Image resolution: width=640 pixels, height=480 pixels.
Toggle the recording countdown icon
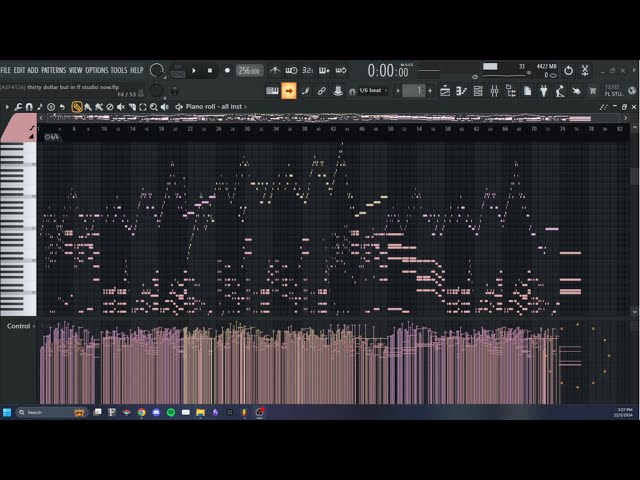click(x=307, y=71)
